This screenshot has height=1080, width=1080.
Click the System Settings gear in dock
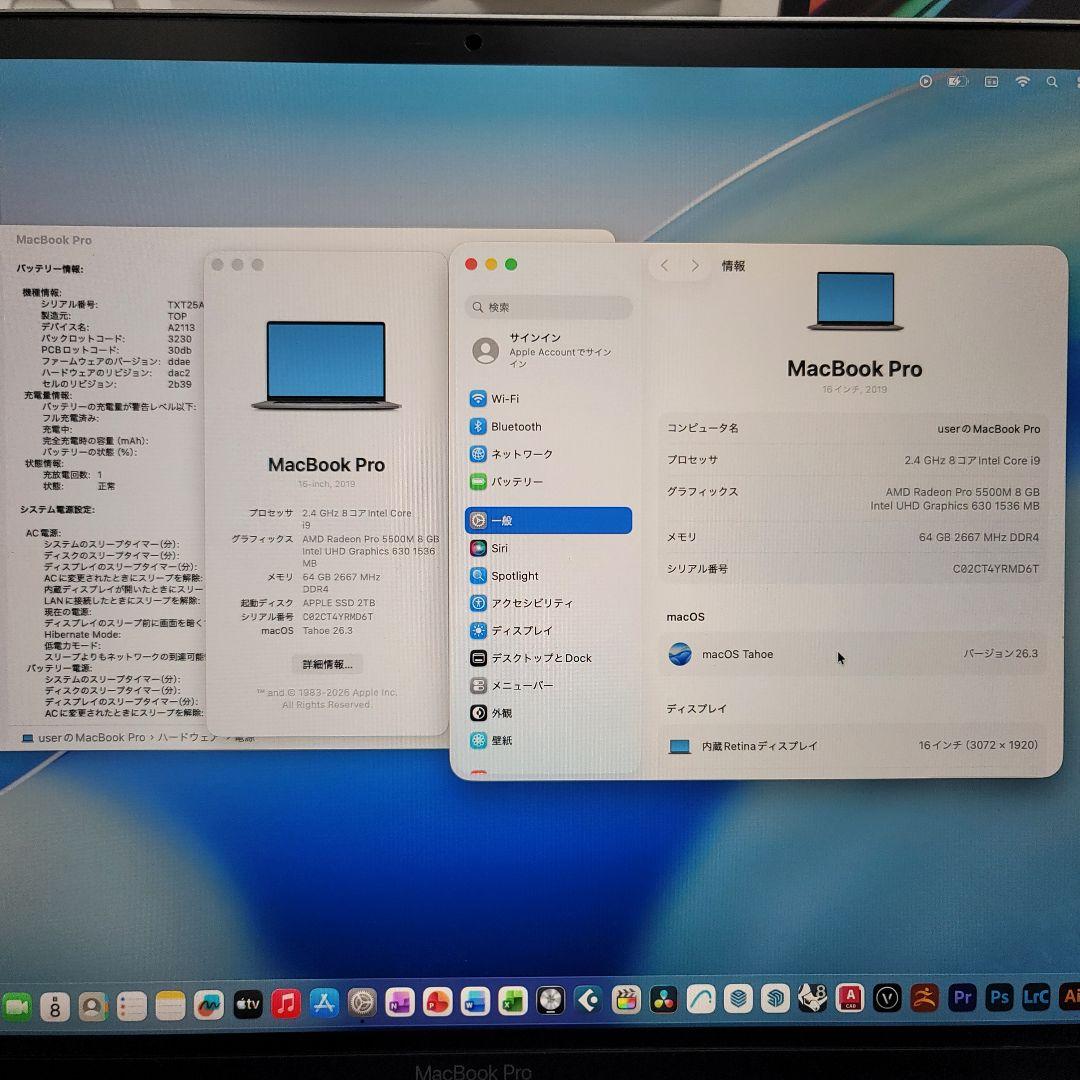click(x=362, y=1003)
